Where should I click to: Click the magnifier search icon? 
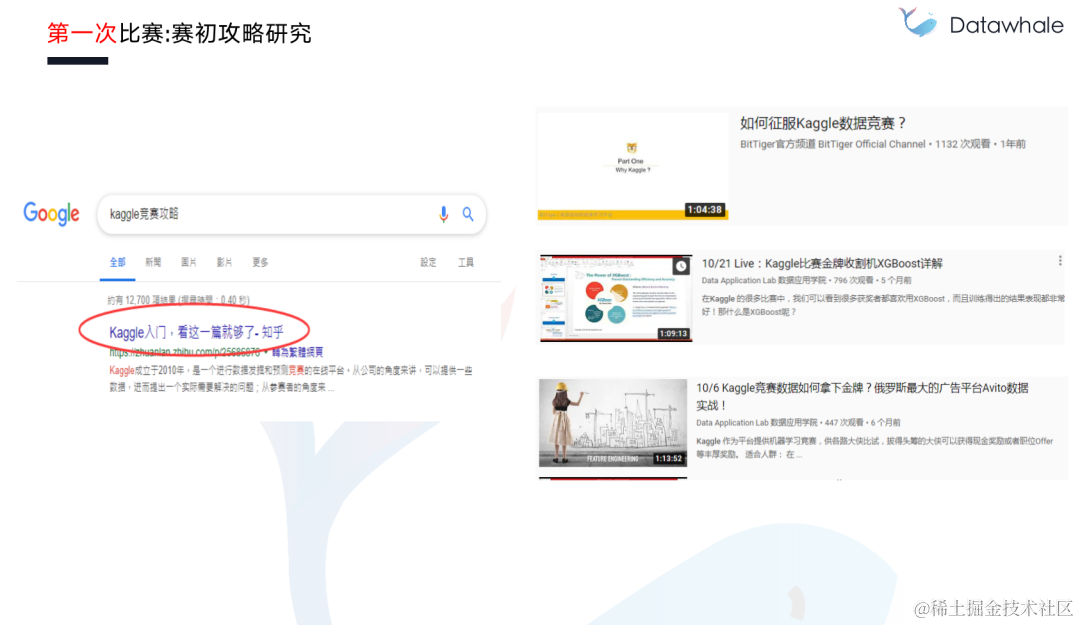[468, 214]
